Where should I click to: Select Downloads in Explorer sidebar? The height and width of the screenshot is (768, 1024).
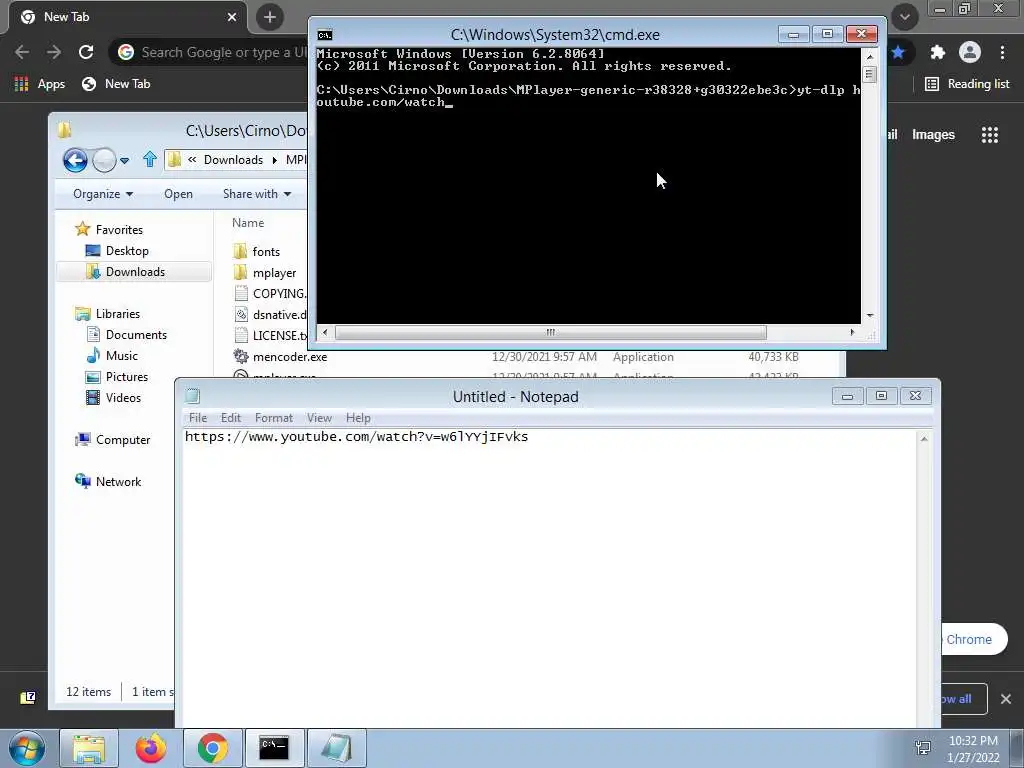pos(135,272)
